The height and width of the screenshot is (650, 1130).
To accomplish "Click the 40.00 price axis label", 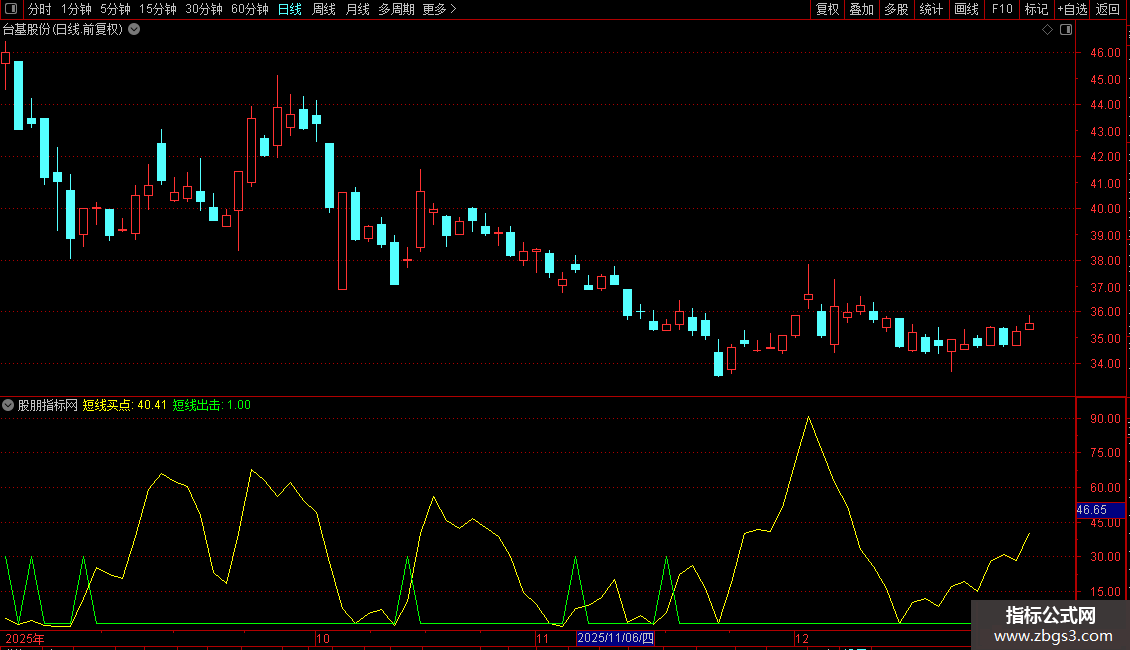I will click(1105, 209).
